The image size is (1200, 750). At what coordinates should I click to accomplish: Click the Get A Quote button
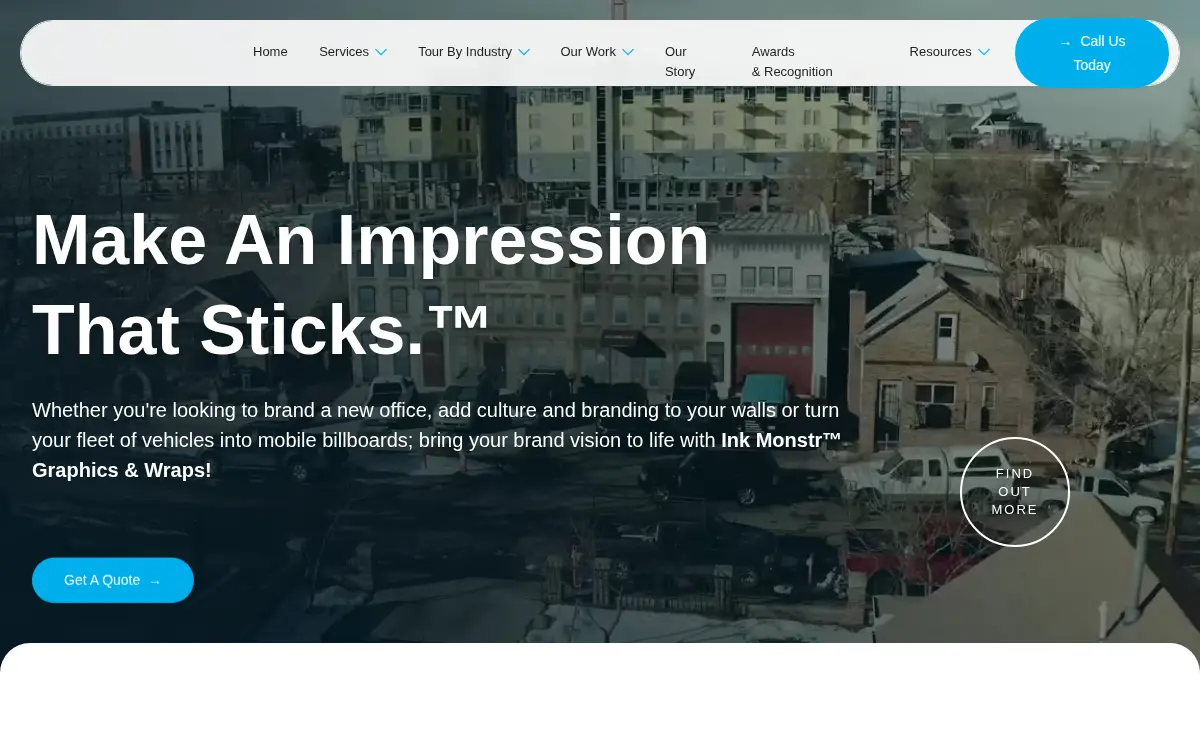click(113, 580)
